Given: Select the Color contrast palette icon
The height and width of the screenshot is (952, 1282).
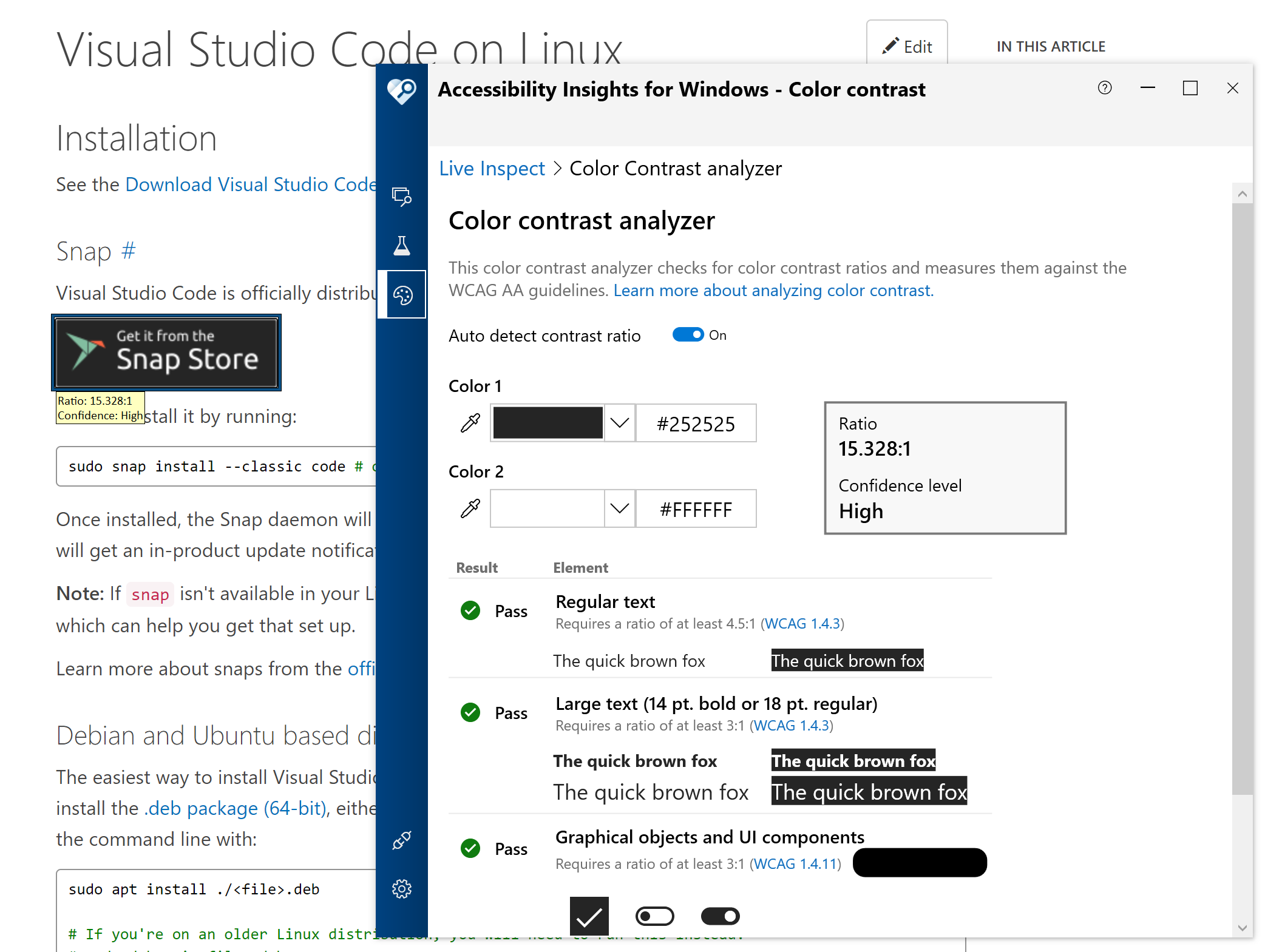Looking at the screenshot, I should pos(401,294).
